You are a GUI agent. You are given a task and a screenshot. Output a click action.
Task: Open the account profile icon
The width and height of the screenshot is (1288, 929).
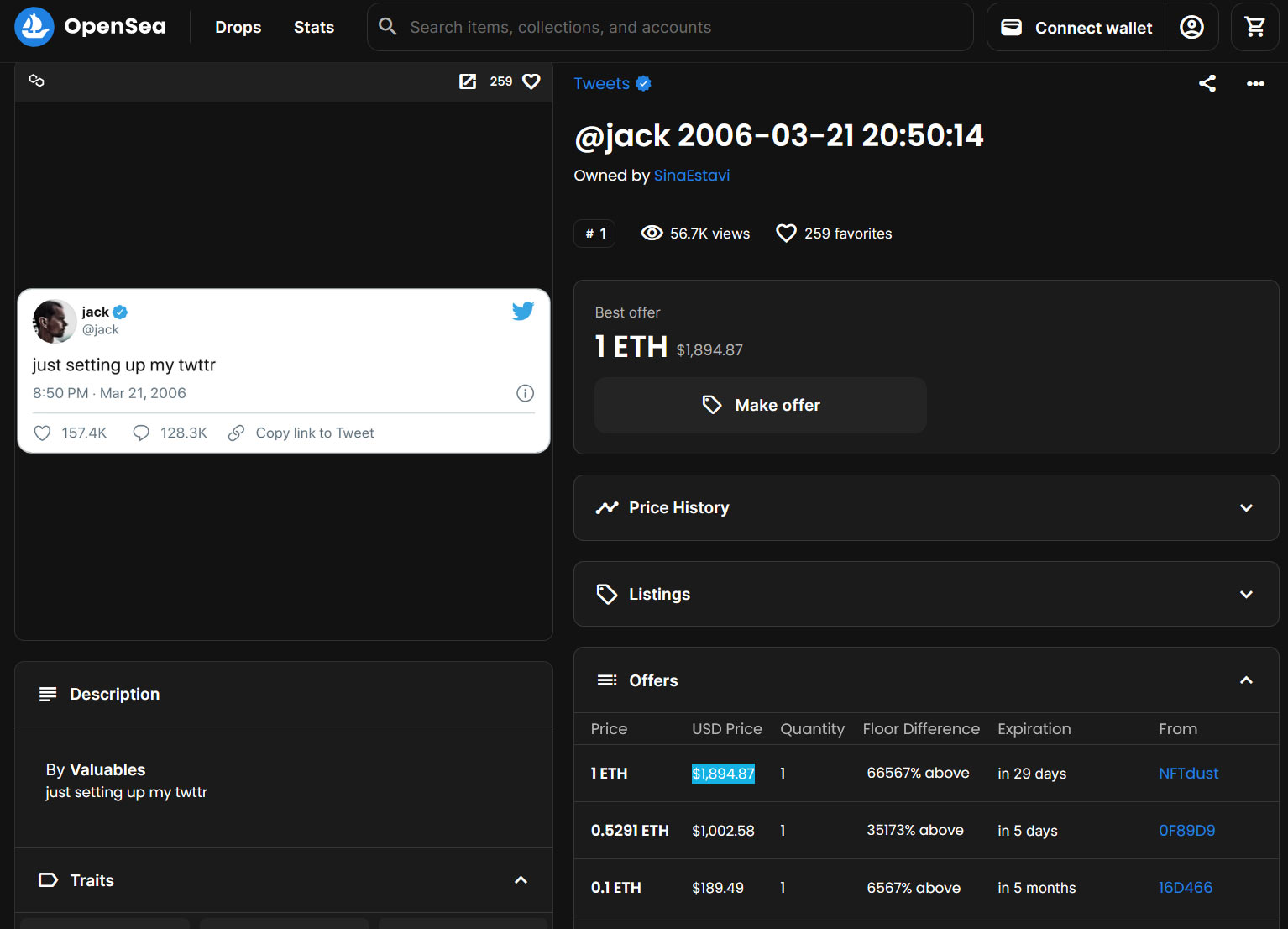tap(1191, 28)
